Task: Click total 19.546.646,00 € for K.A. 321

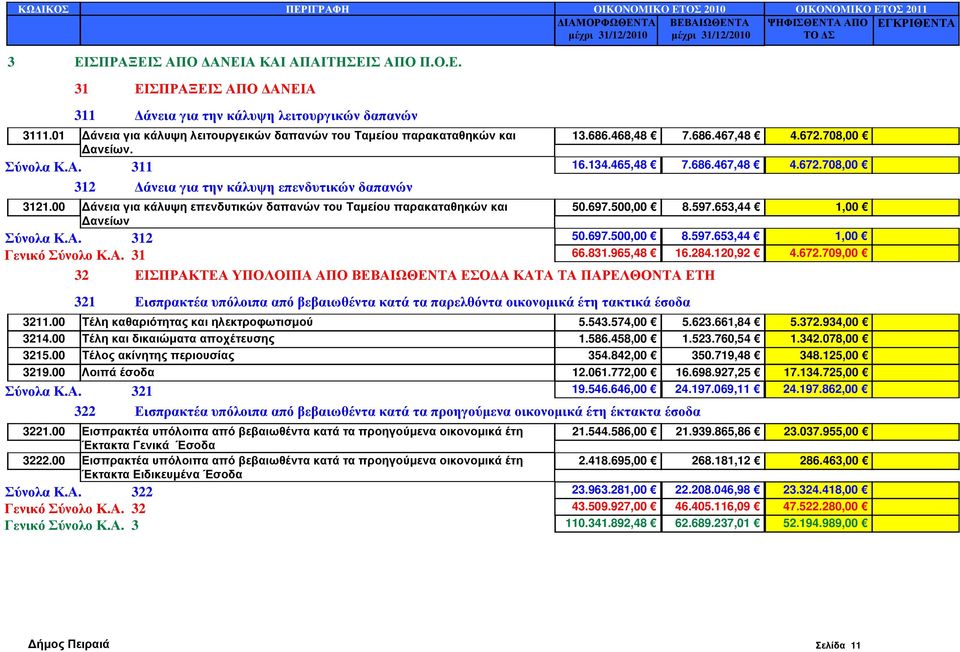Action: pyautogui.click(x=608, y=389)
